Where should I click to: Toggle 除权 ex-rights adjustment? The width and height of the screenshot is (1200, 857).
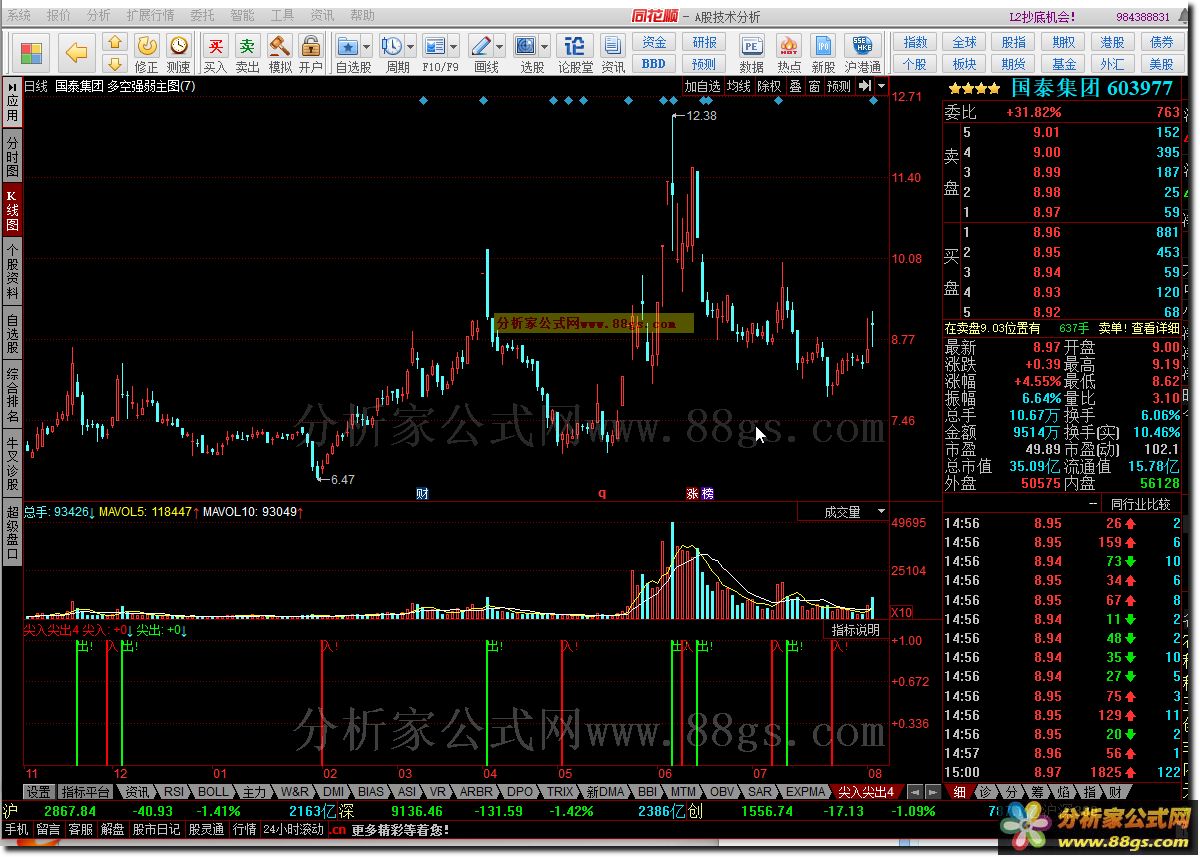(x=769, y=86)
